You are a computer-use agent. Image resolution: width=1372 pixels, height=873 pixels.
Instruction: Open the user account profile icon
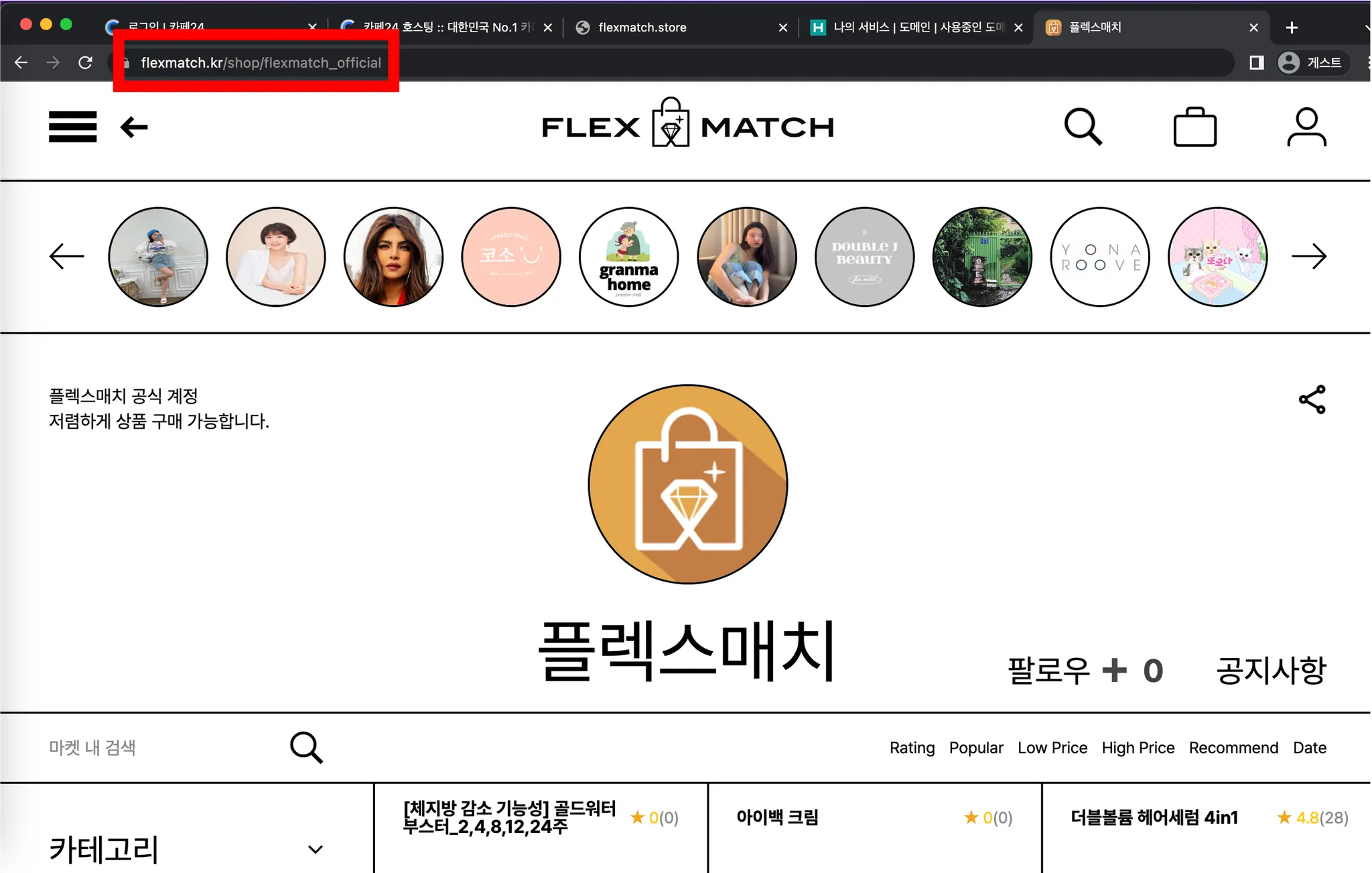(1306, 127)
